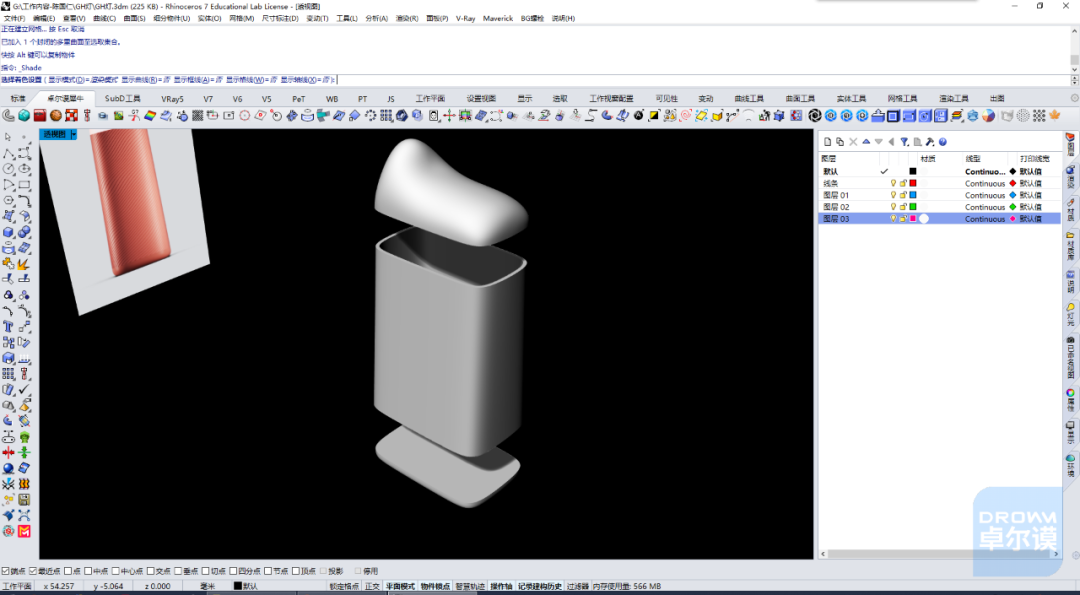This screenshot has height=595, width=1080.
Task: Toggle 正交 ortho in status bar
Action: tap(372, 586)
